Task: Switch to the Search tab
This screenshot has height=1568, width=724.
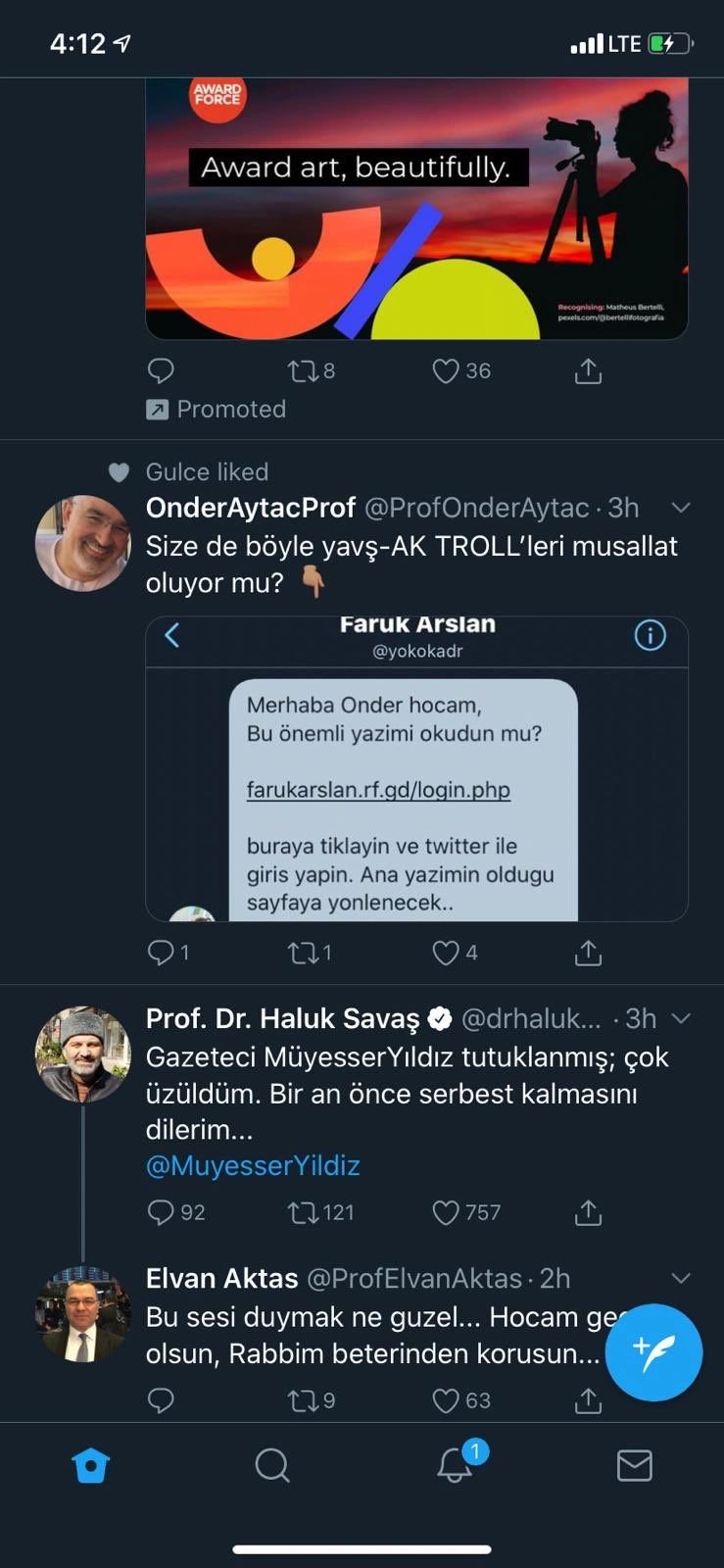Action: click(271, 1465)
